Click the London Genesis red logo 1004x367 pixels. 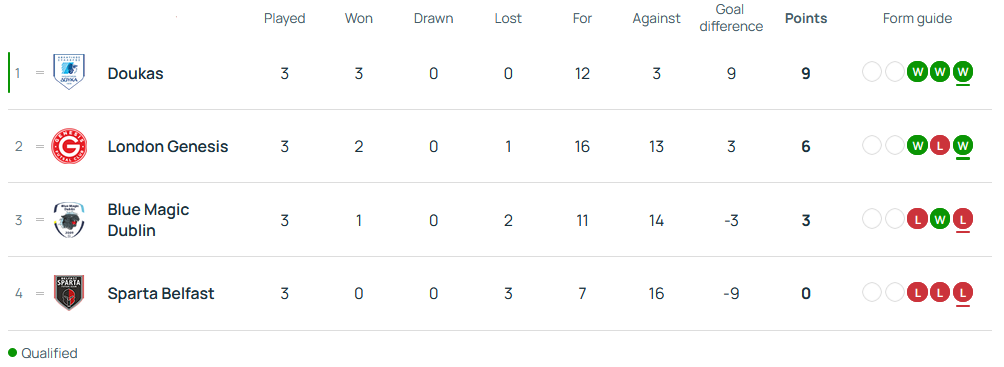(69, 146)
